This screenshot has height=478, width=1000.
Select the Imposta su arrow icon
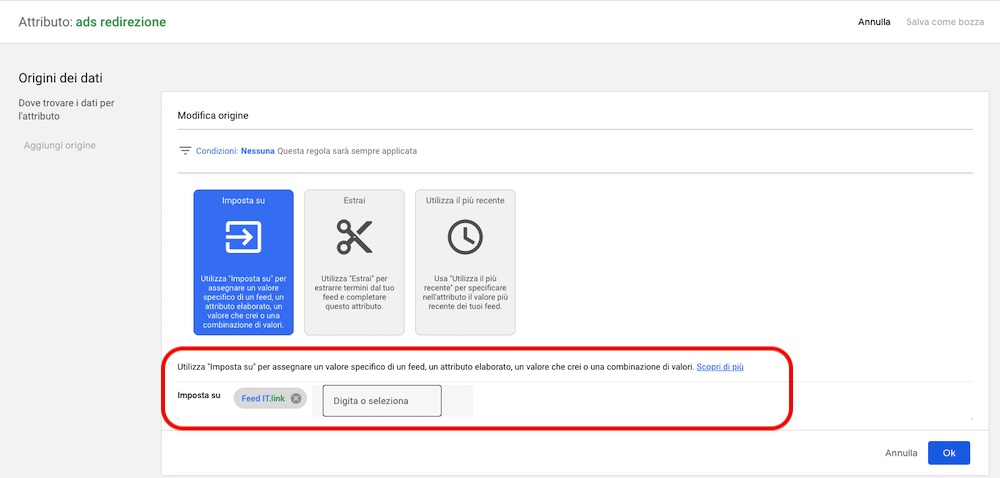243,237
